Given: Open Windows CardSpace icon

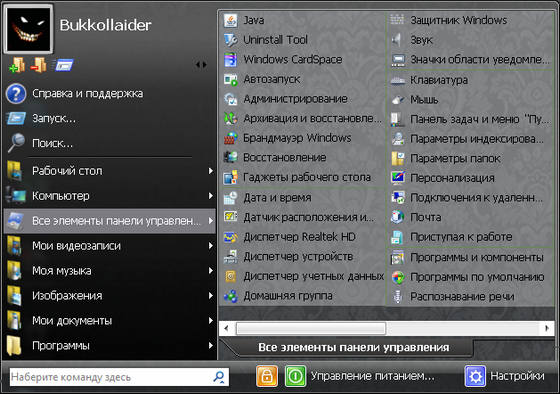Looking at the screenshot, I should coord(231,60).
